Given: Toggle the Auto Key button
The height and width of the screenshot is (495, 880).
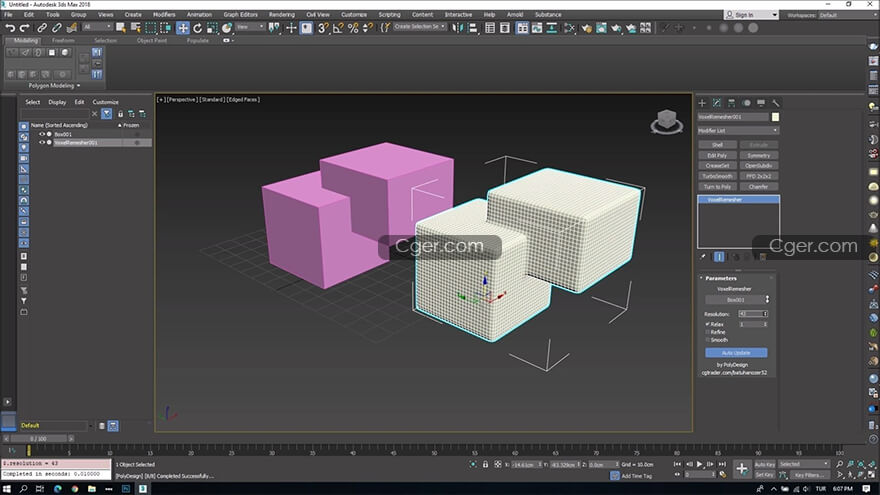Looking at the screenshot, I should [x=764, y=464].
